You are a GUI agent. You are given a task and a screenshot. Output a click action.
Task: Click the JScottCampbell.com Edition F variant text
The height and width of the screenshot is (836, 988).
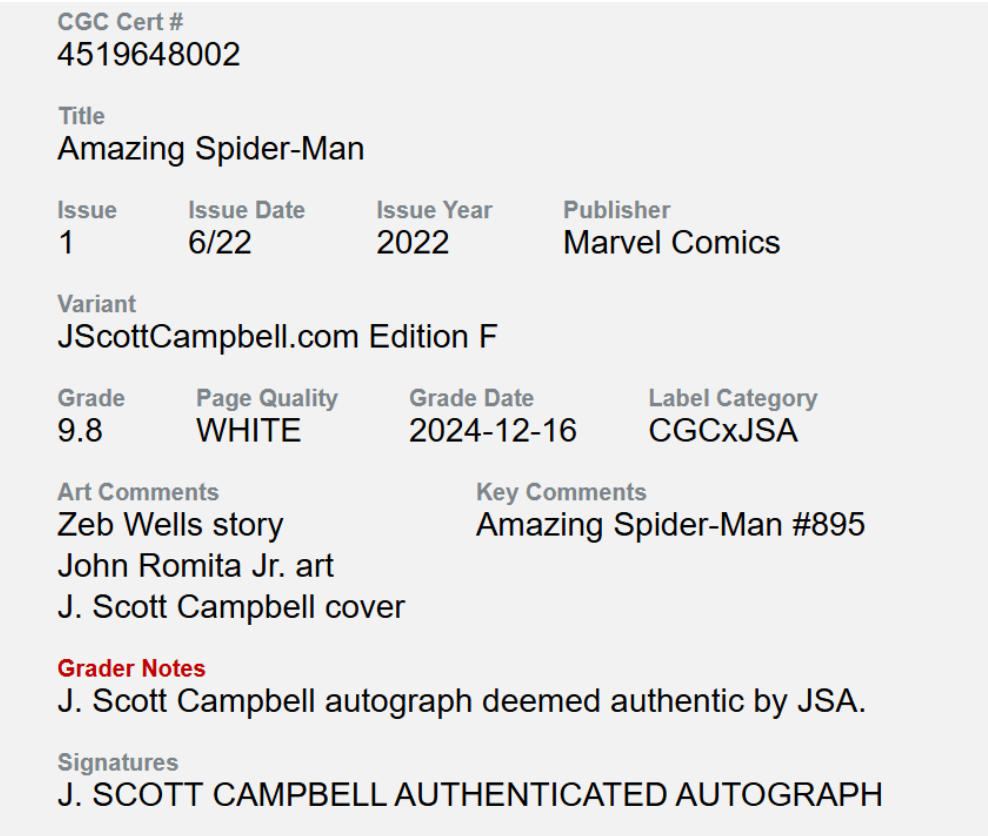coord(277,337)
